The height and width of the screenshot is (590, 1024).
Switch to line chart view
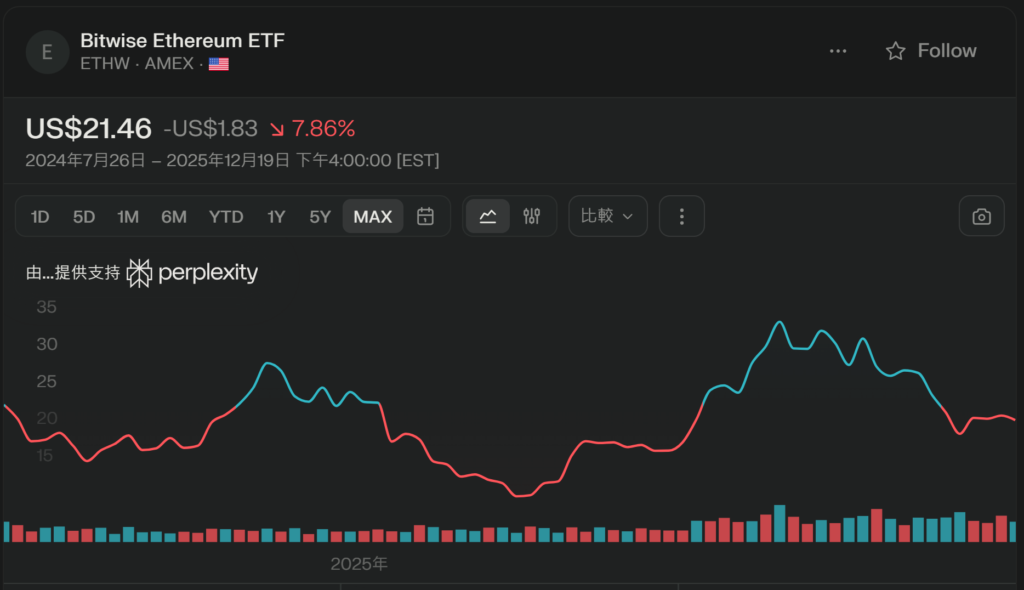pyautogui.click(x=488, y=216)
